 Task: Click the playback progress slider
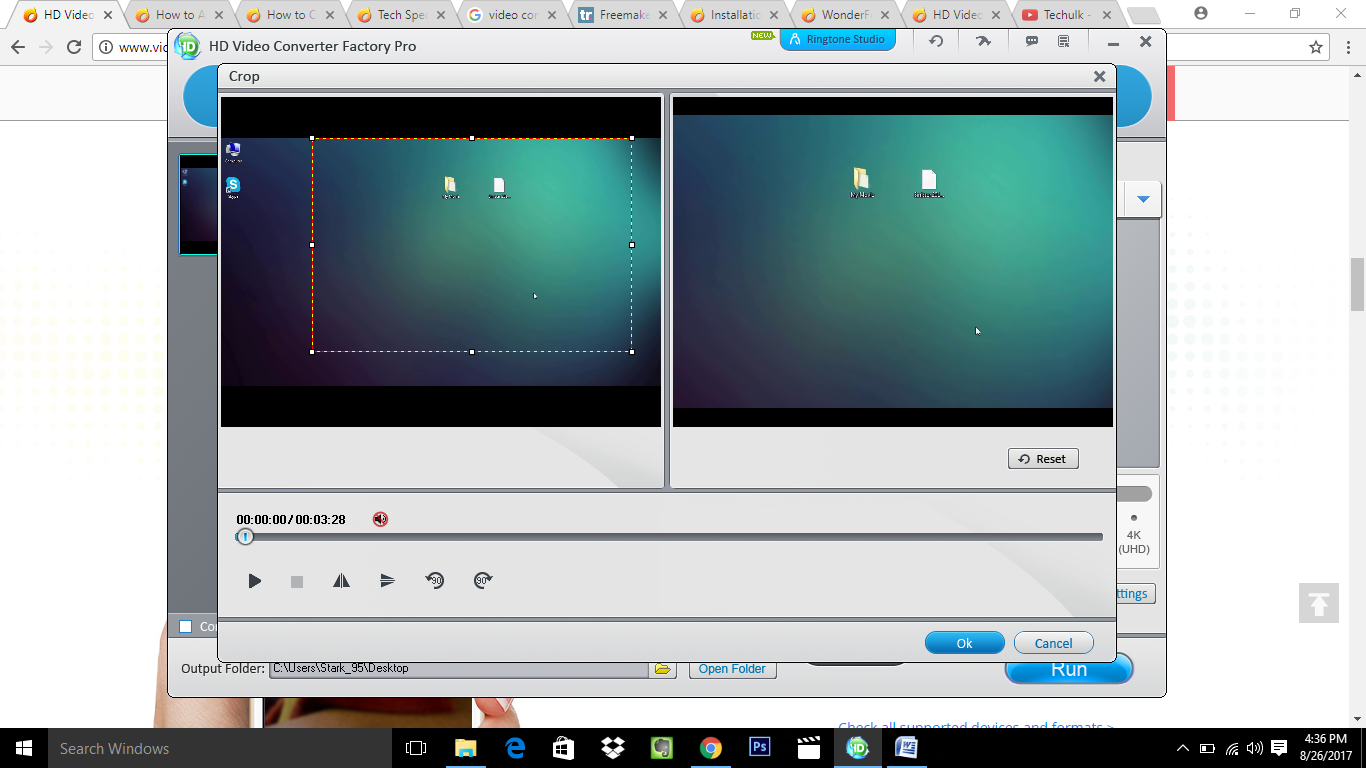click(672, 537)
